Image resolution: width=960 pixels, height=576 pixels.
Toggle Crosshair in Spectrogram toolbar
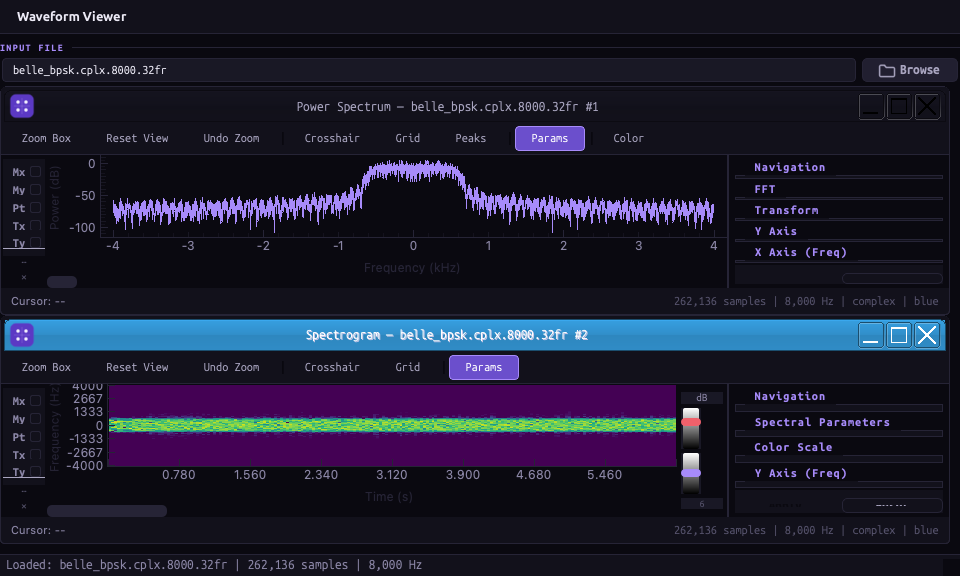332,367
